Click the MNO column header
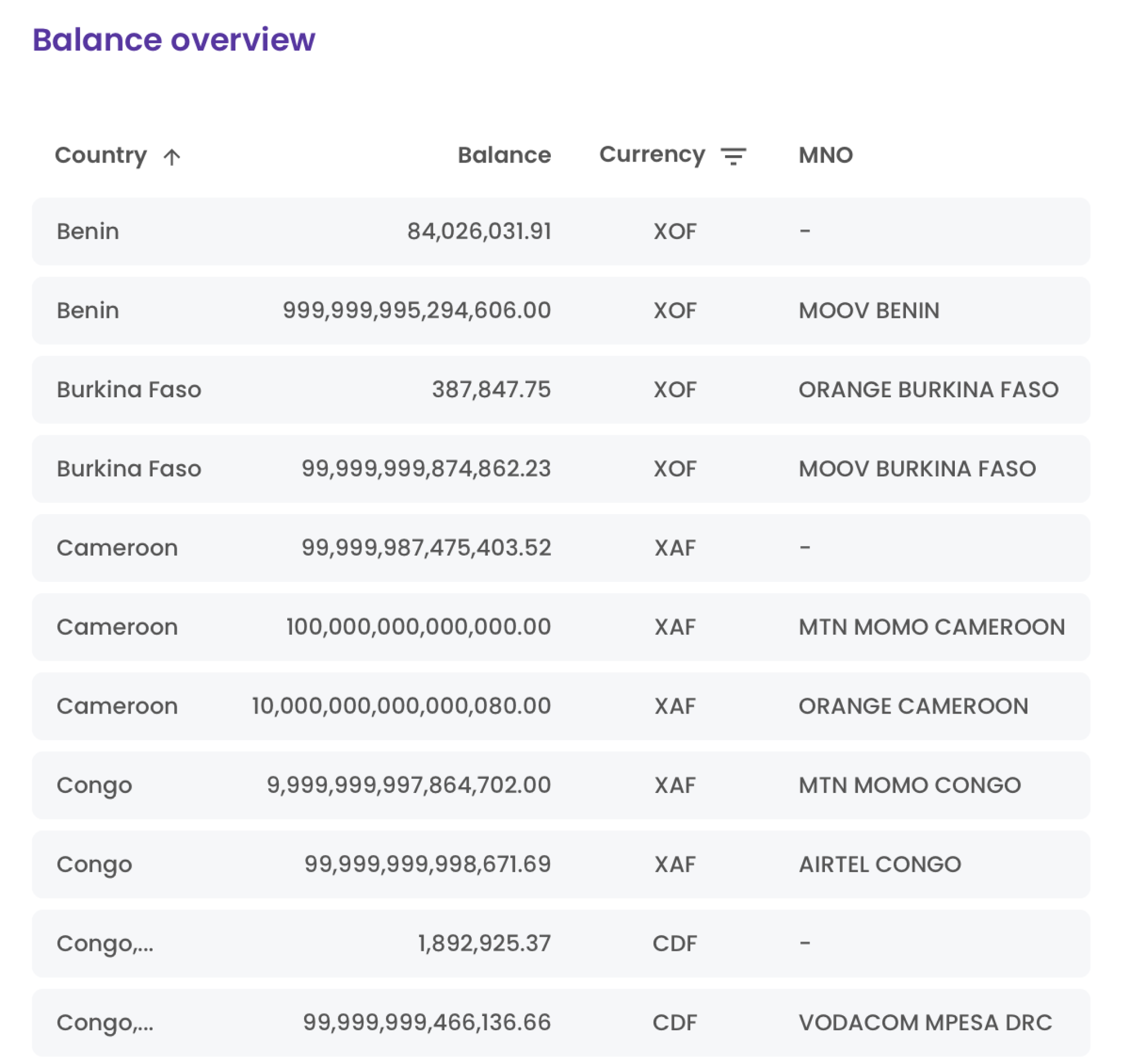This screenshot has height=1064, width=1130. 825,155
